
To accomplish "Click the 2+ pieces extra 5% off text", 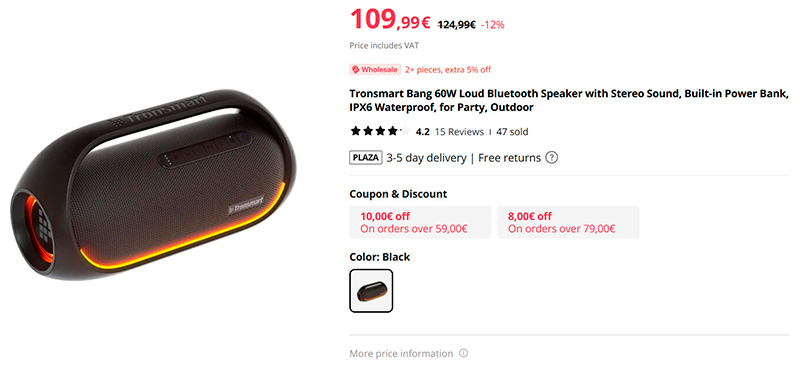I will point(448,70).
